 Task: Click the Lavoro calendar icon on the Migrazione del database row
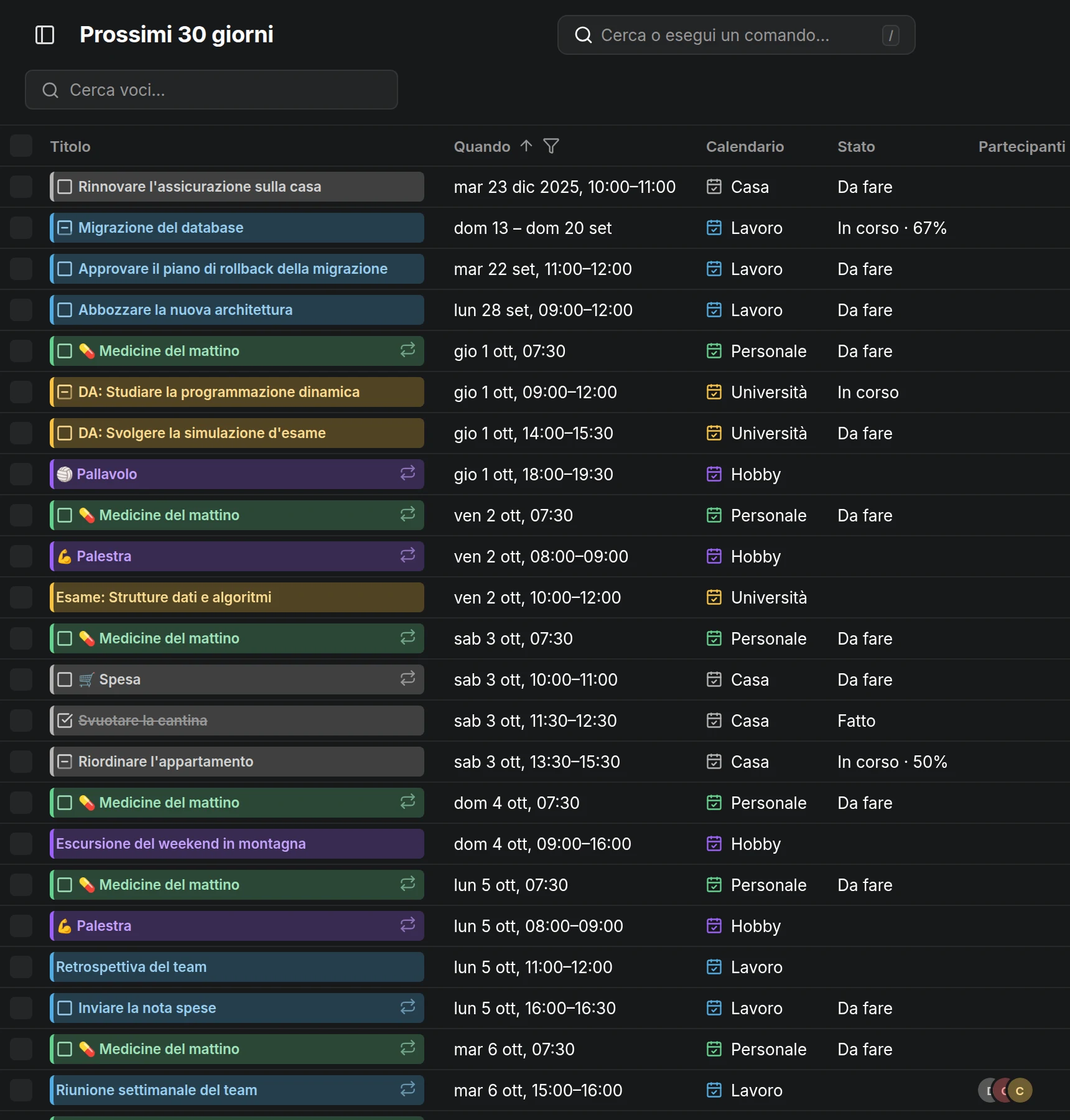coord(714,228)
